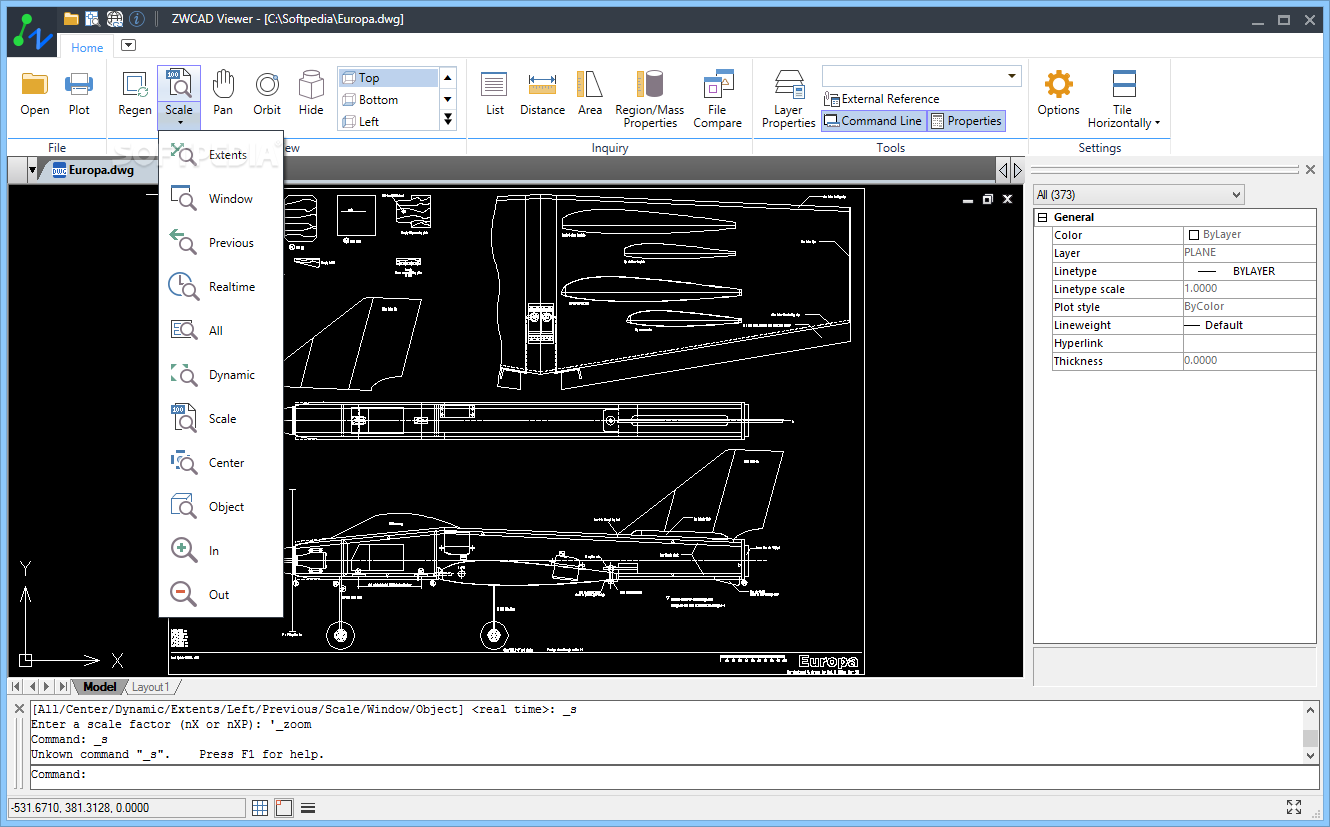Open quick access customize dropdown
Screen dimensions: 1330x827
point(128,45)
